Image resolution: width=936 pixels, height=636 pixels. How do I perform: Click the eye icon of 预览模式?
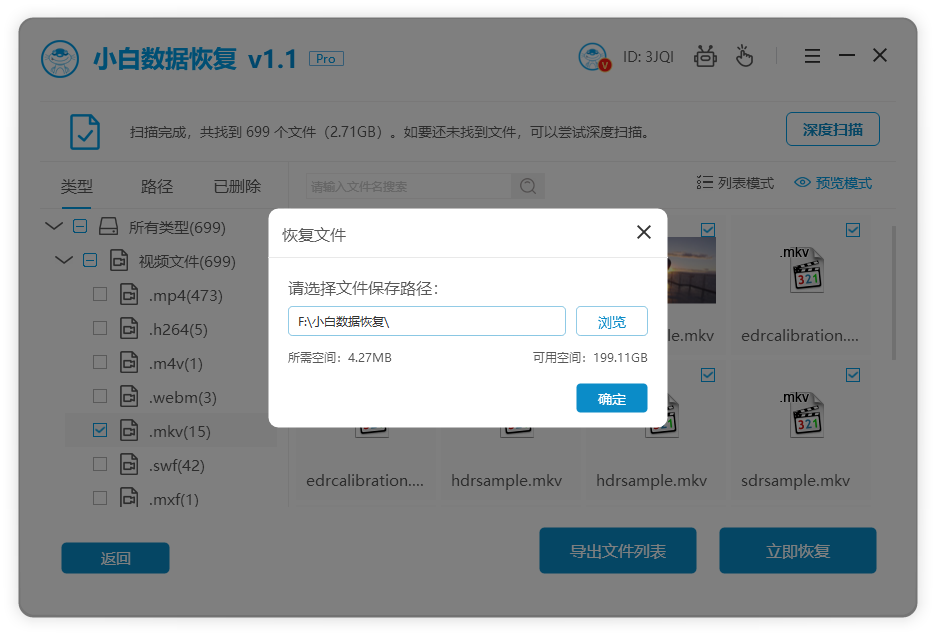click(802, 183)
